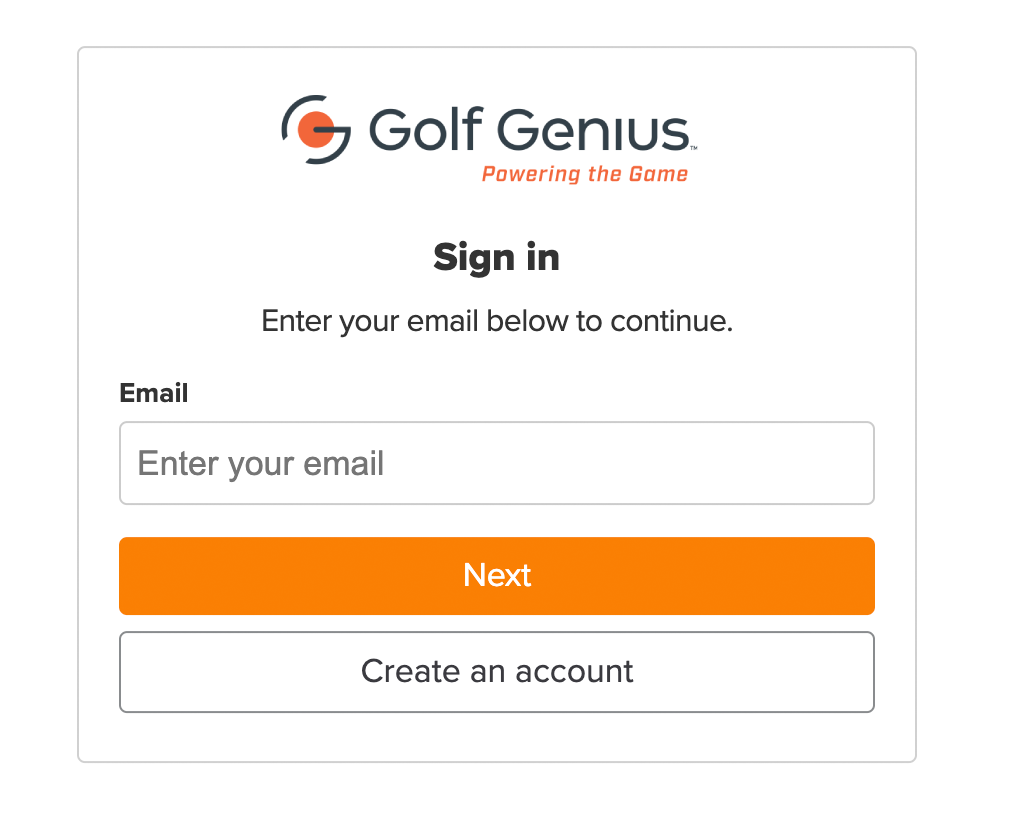Click the word 'Game' in the tagline
Image resolution: width=1032 pixels, height=829 pixels.
pyautogui.click(x=658, y=174)
